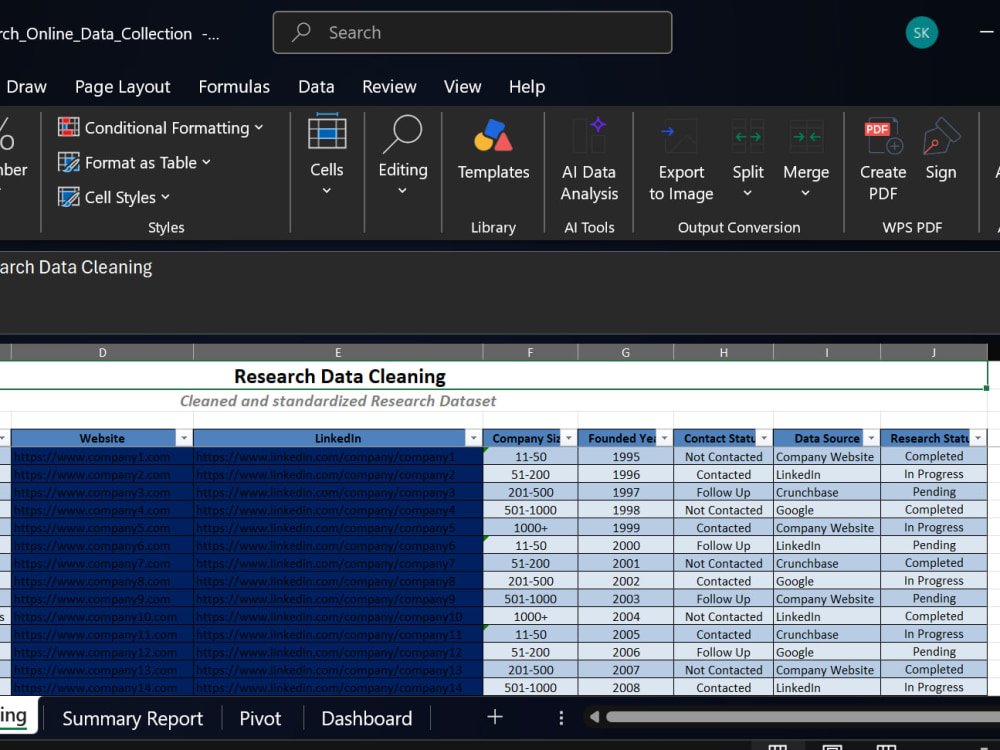Switch to Summary Report sheet
This screenshot has width=1000, height=750.
point(133,719)
